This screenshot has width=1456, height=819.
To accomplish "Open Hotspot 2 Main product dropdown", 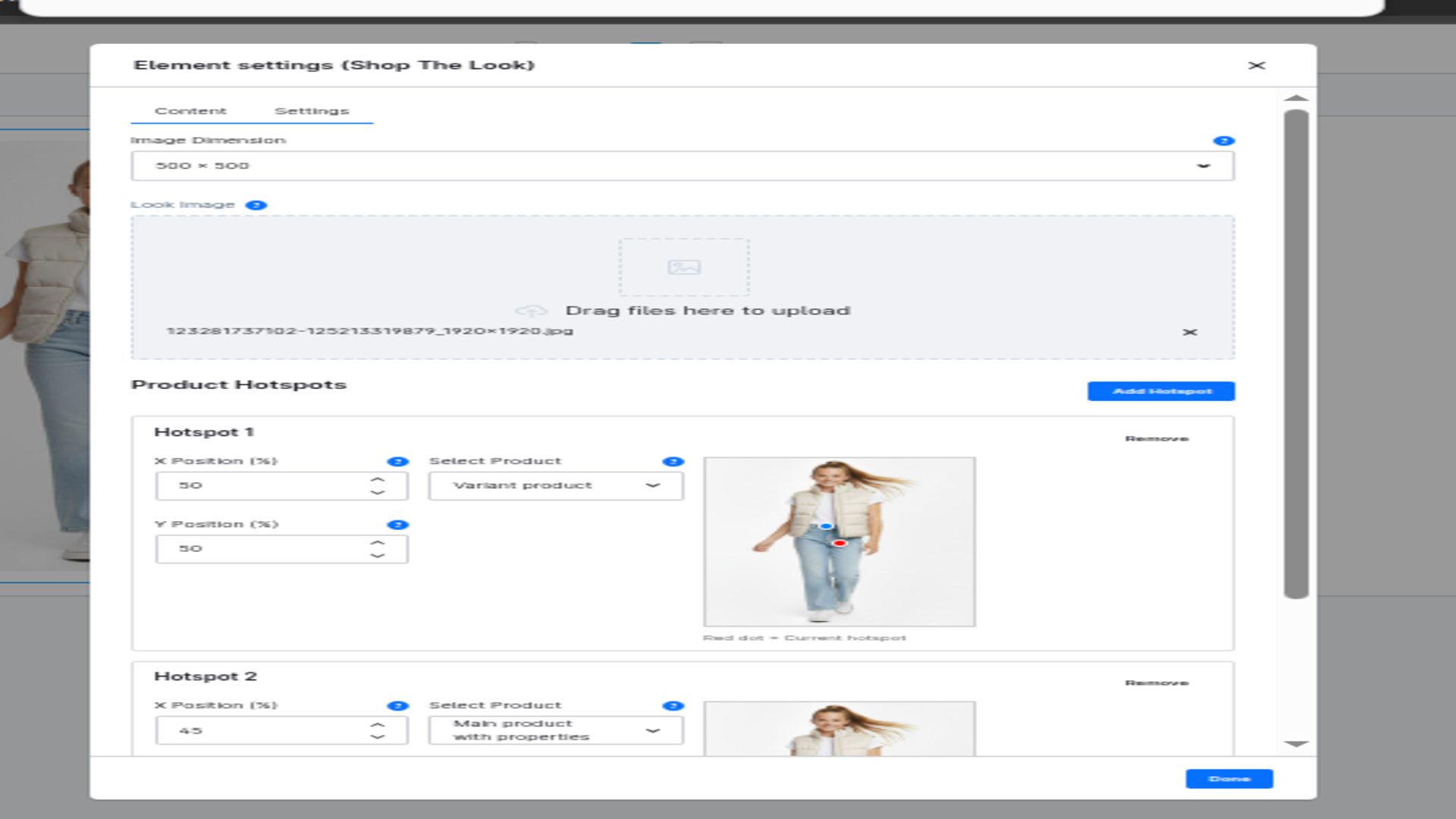I will point(556,730).
